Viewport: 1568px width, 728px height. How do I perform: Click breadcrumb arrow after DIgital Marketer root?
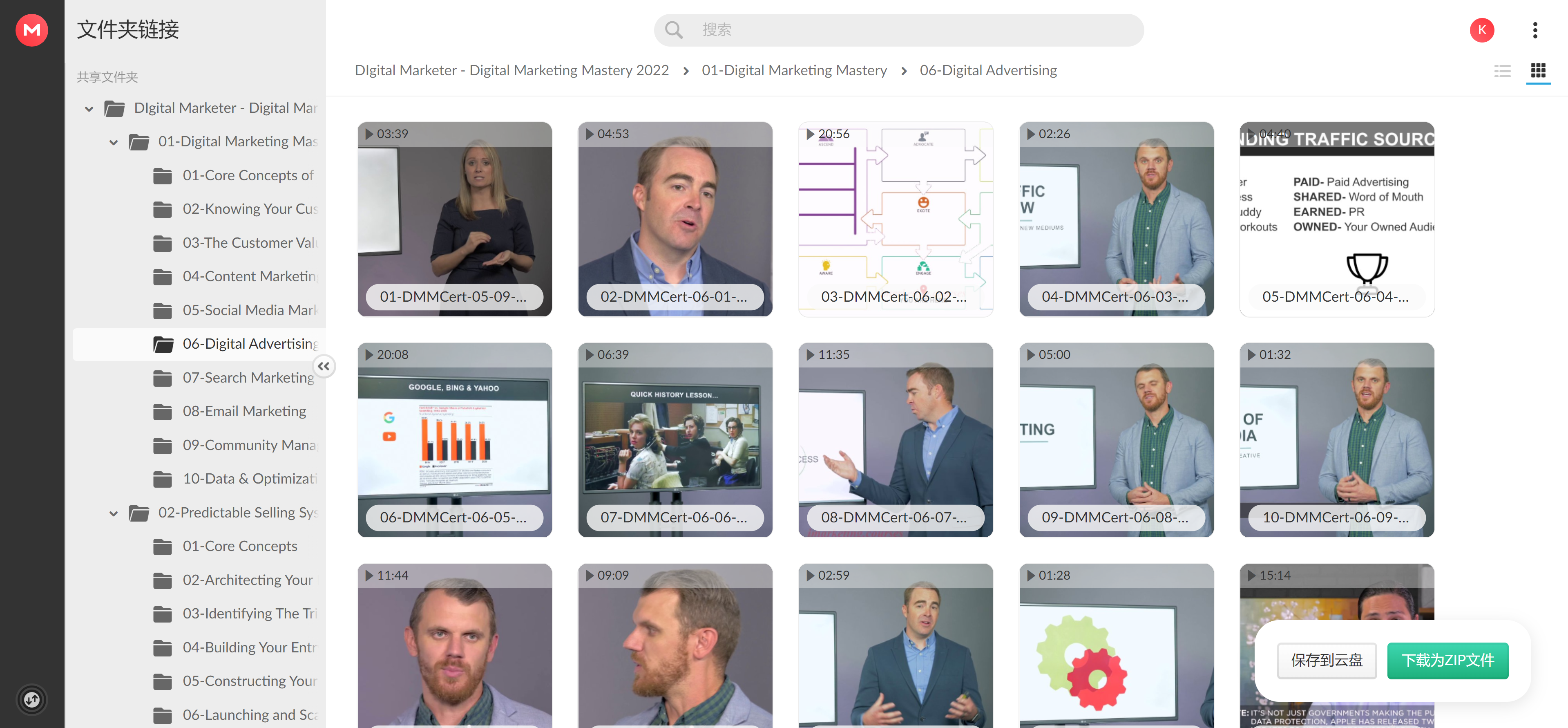pos(686,71)
